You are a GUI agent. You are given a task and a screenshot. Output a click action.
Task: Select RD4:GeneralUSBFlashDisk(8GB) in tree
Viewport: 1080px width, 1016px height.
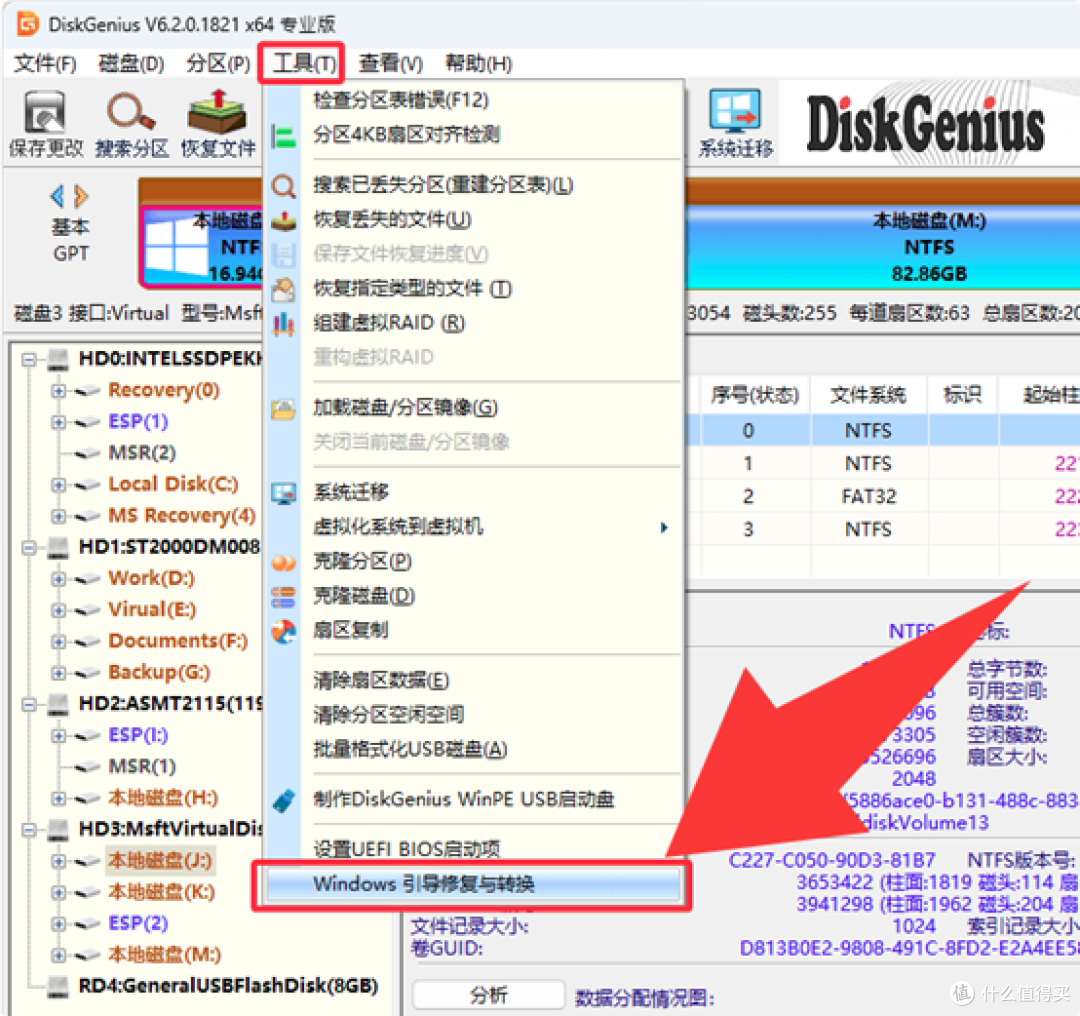click(228, 986)
